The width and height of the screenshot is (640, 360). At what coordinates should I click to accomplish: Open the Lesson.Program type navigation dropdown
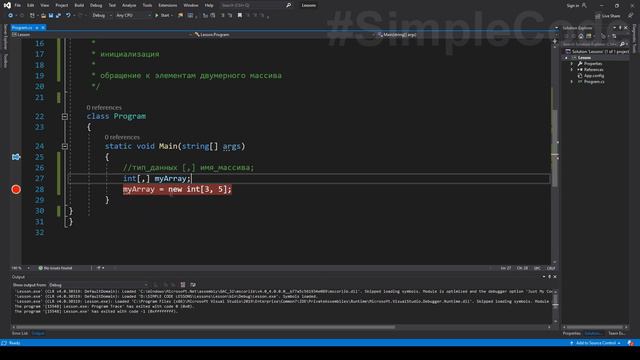(284, 35)
